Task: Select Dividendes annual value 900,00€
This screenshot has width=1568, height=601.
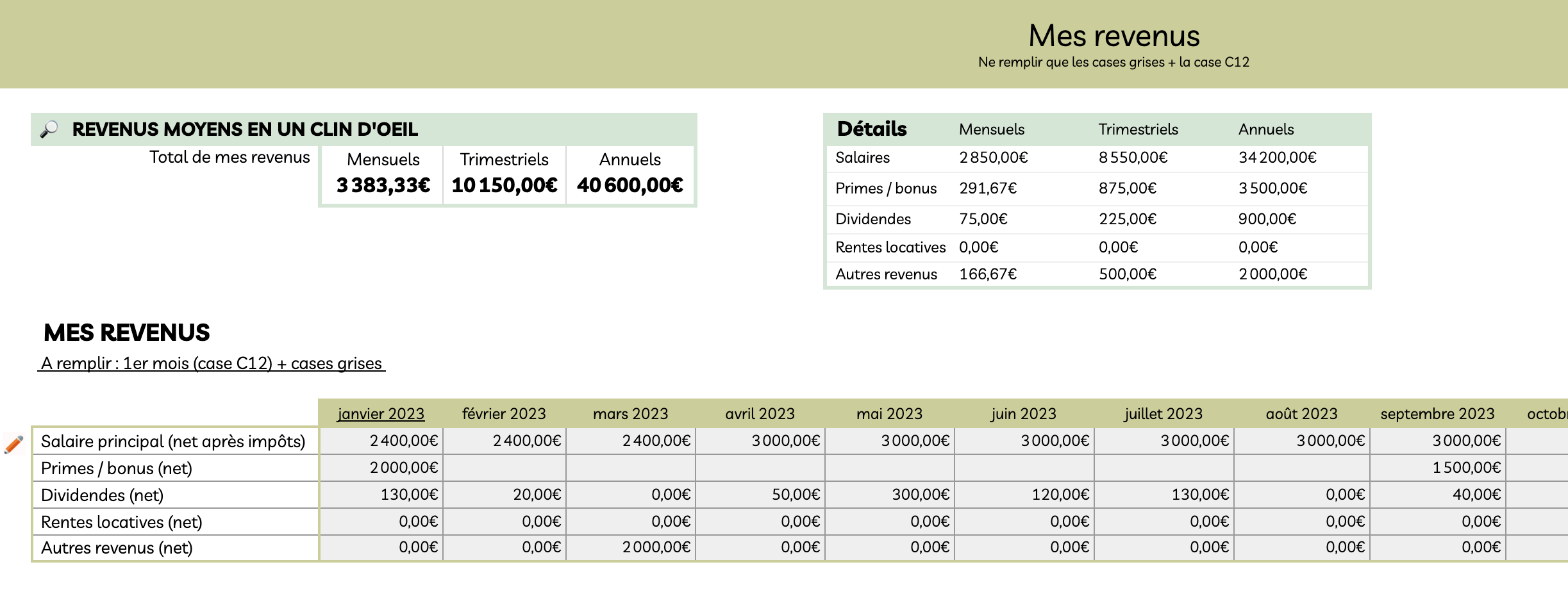Action: [x=1267, y=219]
